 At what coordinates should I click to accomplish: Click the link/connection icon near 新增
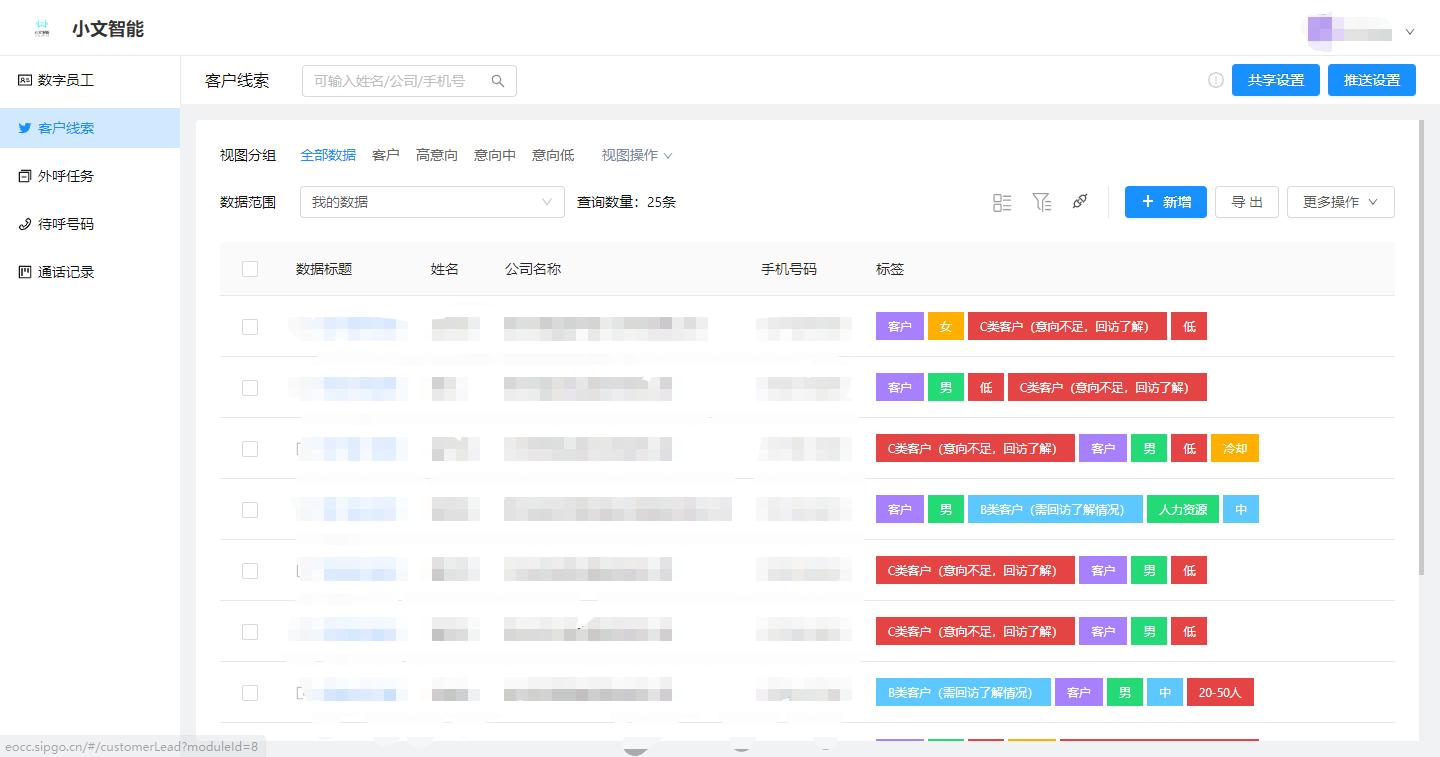tap(1080, 201)
